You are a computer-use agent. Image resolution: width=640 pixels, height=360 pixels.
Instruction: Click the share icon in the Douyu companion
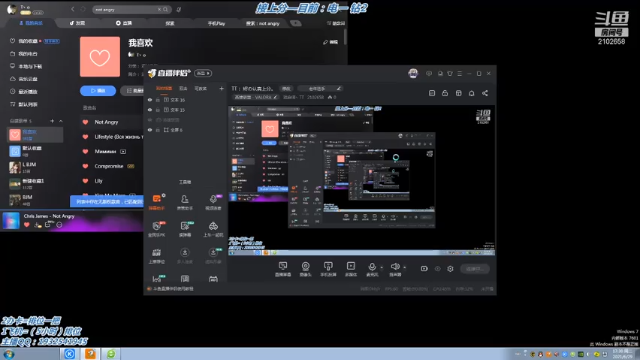tap(485, 93)
